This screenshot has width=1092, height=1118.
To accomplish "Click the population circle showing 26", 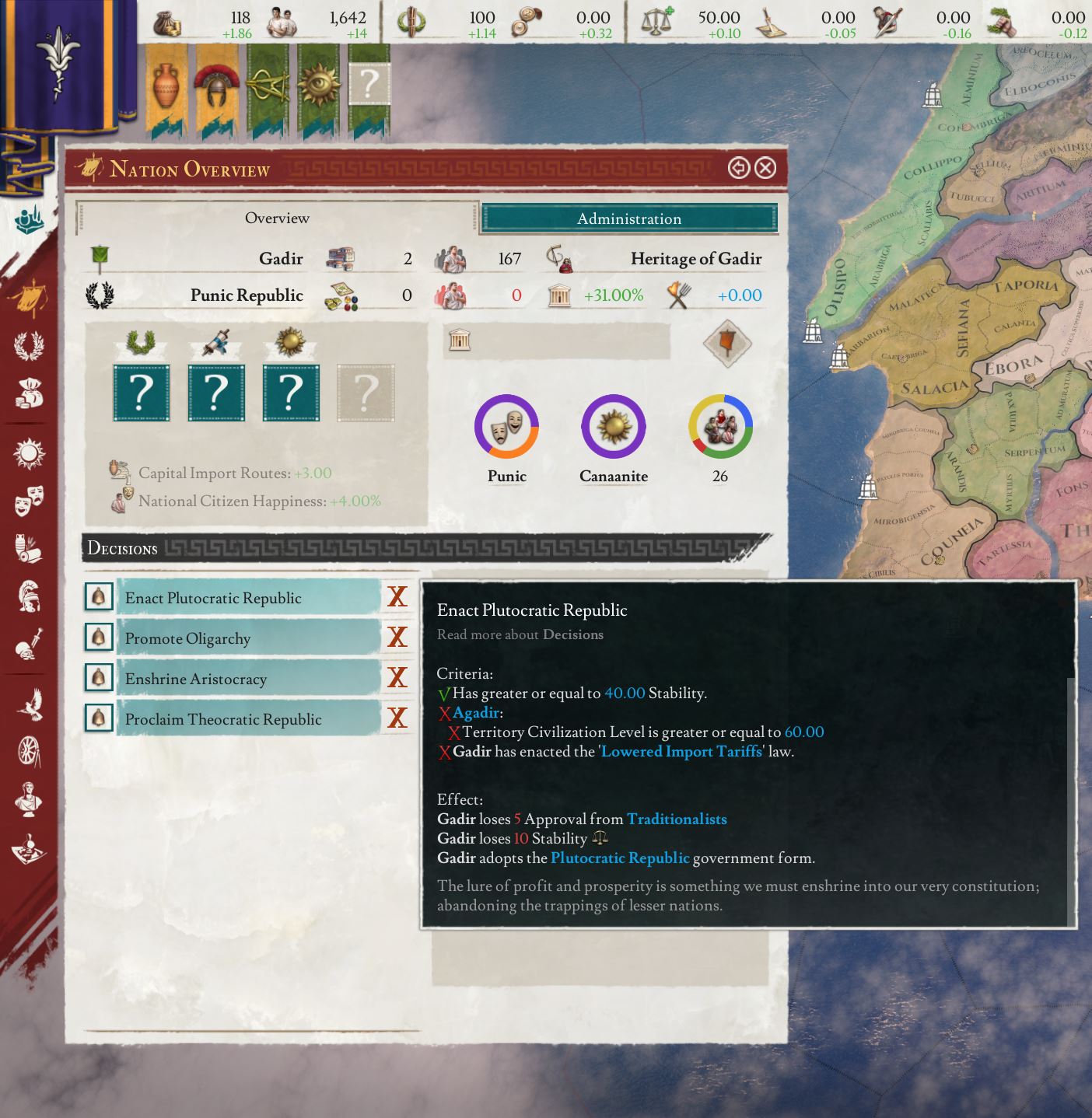I will [x=720, y=426].
